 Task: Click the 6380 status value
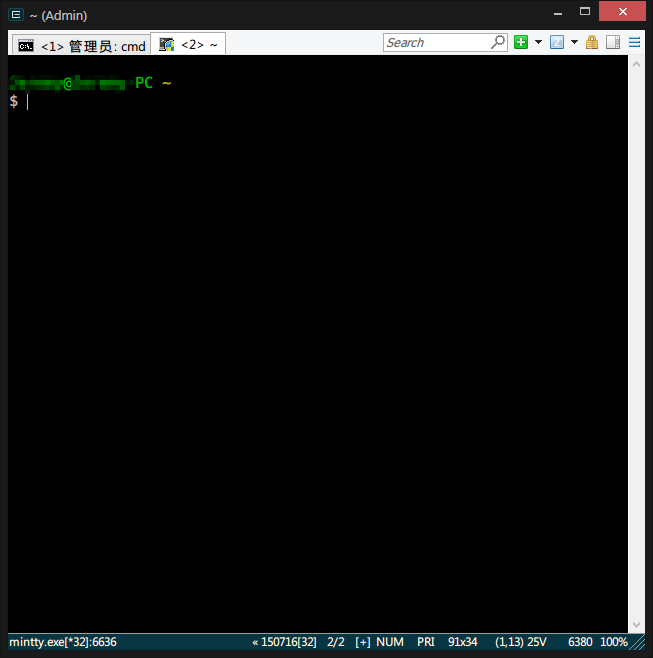580,642
